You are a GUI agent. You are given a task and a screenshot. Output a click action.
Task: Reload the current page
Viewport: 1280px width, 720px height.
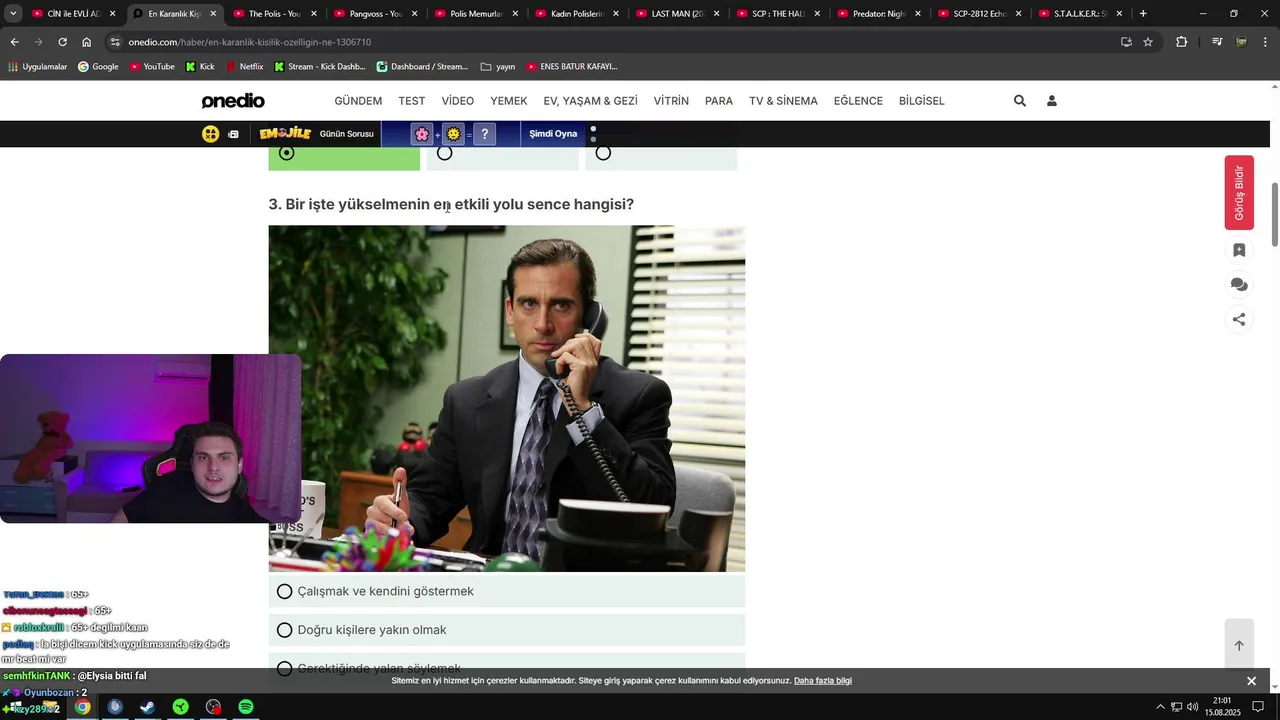pyautogui.click(x=62, y=42)
